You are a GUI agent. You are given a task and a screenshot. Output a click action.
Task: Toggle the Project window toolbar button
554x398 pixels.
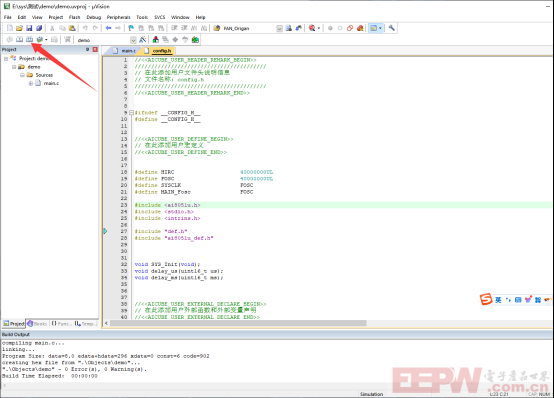(x=373, y=28)
